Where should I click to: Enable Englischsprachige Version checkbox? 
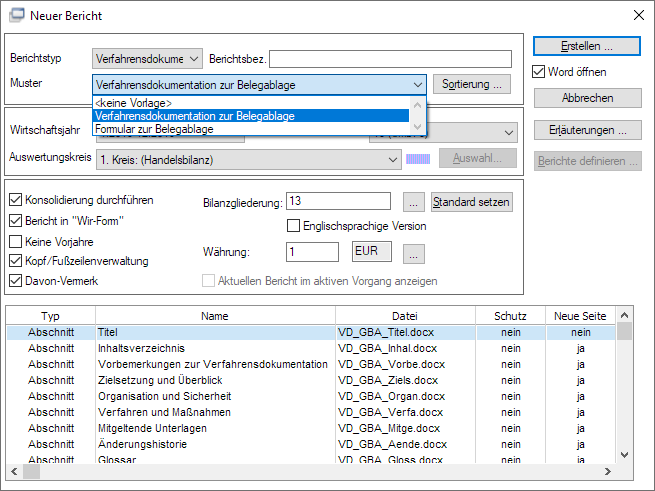pyautogui.click(x=293, y=226)
